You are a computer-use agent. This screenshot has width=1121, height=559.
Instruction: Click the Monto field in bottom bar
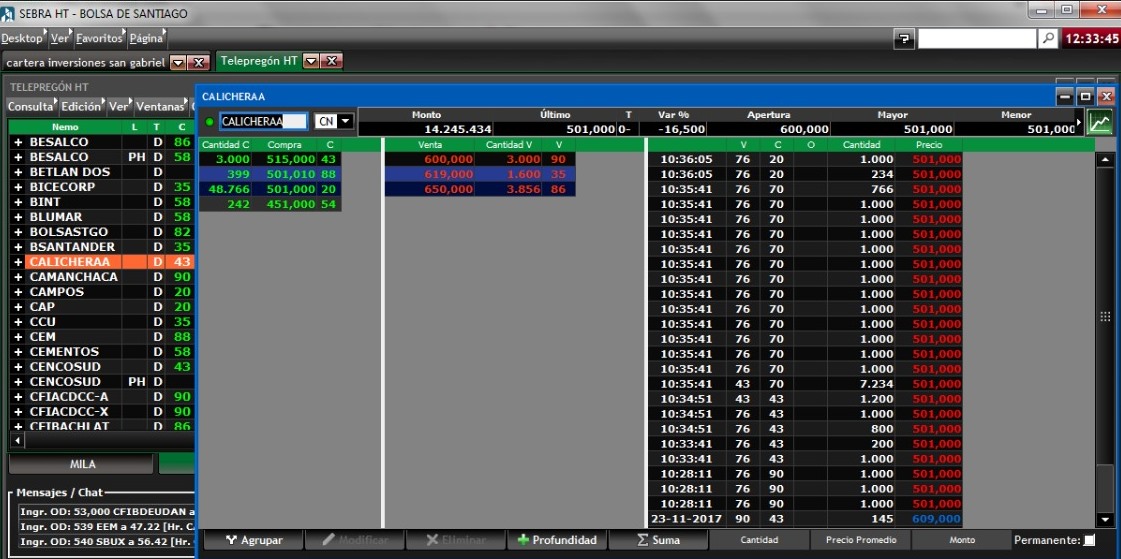(962, 540)
